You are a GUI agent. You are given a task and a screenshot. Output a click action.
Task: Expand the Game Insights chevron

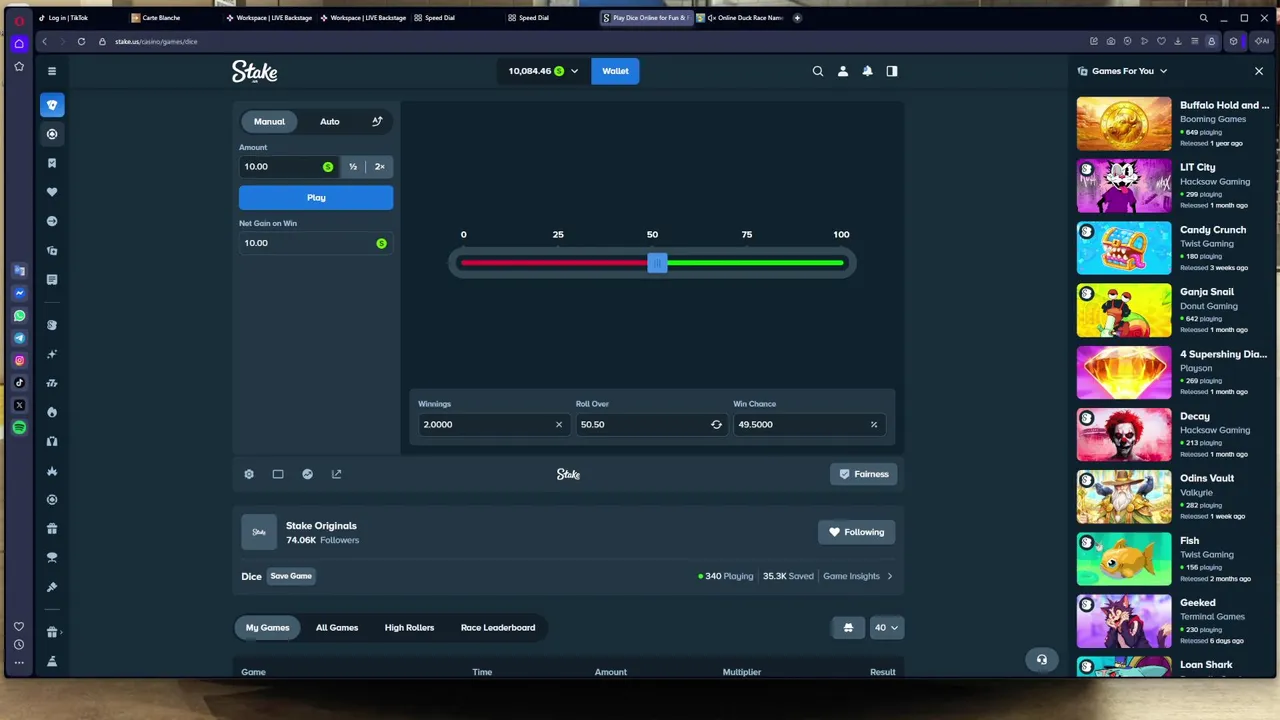[x=890, y=576]
